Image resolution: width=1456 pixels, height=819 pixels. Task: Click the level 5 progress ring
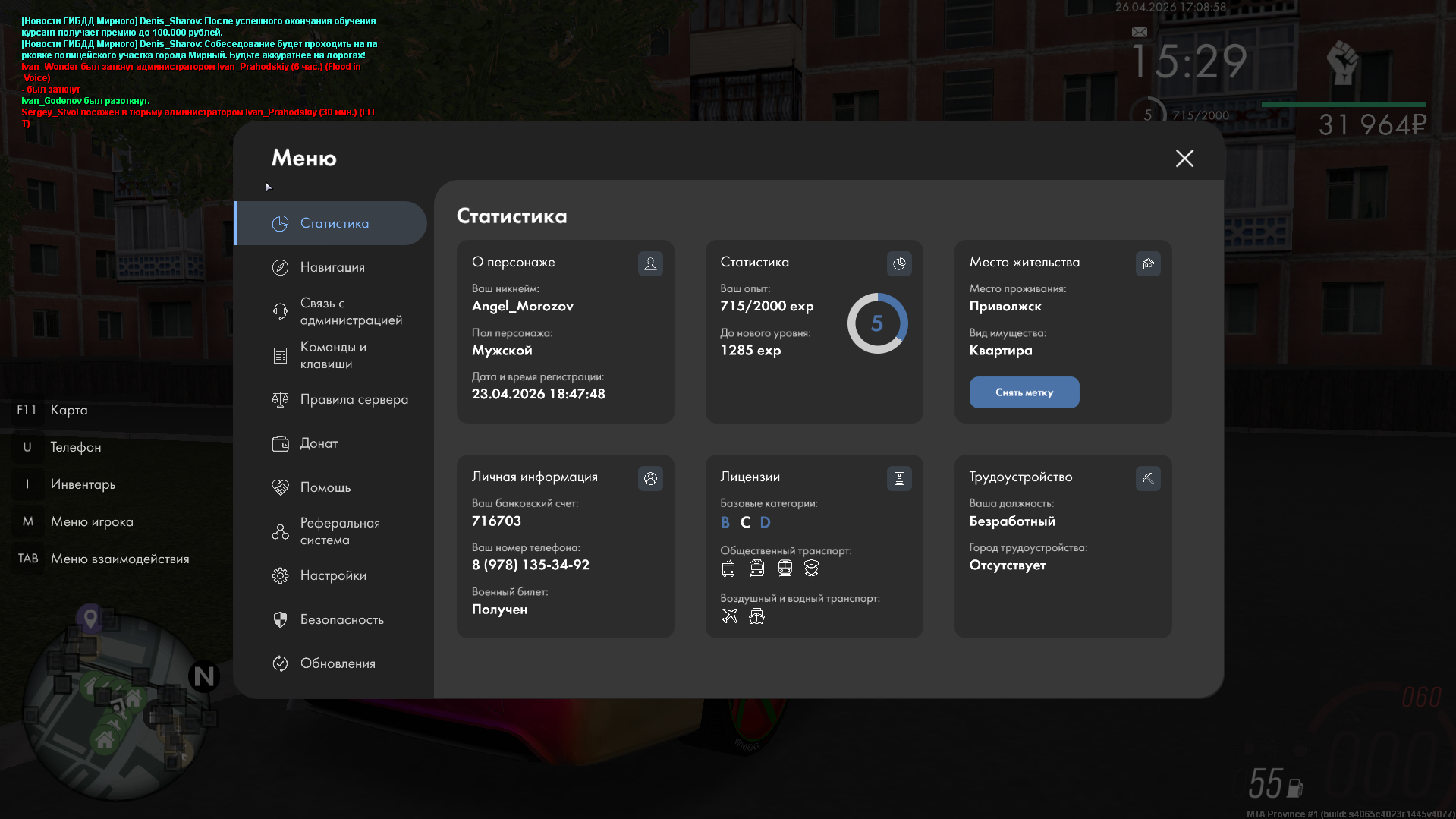(877, 323)
